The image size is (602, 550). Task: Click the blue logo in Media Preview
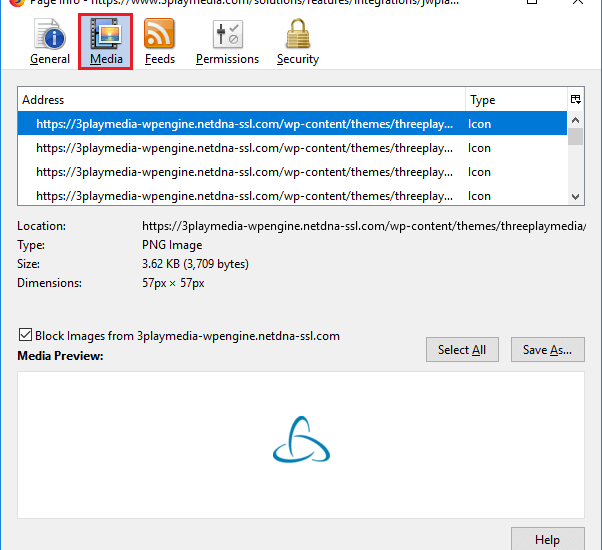tap(301, 439)
